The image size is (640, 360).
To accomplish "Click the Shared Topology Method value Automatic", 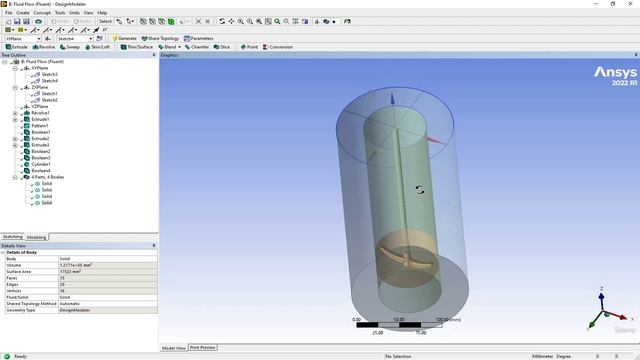I will point(108,304).
